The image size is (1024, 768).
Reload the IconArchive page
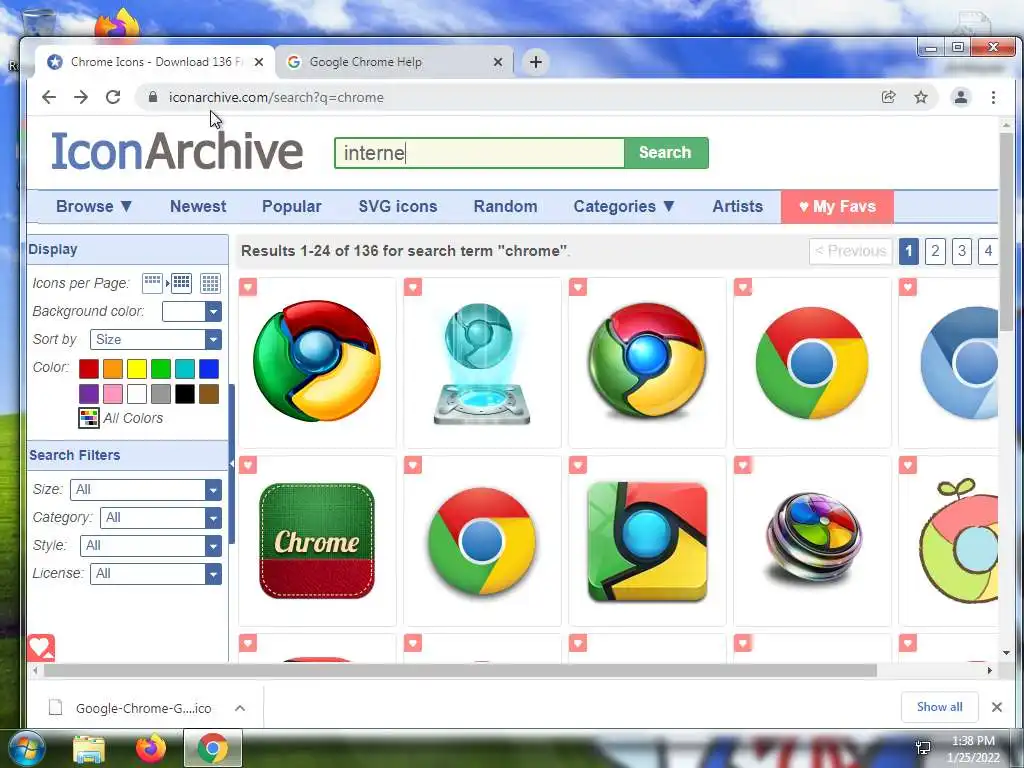113,97
